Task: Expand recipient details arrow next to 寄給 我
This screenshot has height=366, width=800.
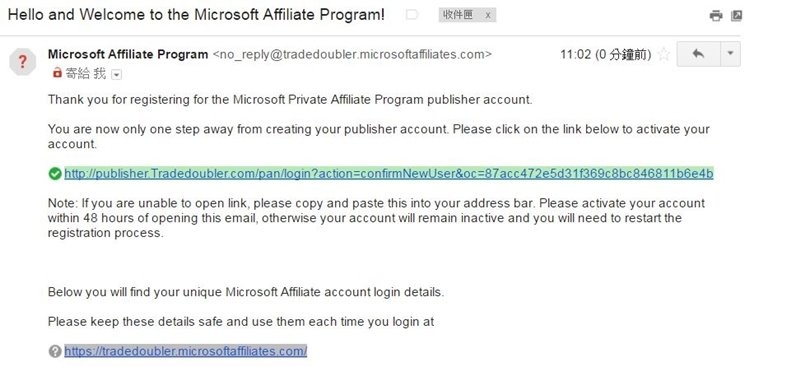Action: click(x=116, y=75)
